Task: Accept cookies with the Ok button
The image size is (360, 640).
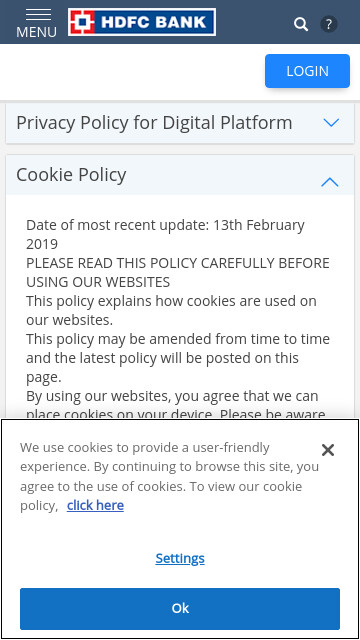Action: 180,609
